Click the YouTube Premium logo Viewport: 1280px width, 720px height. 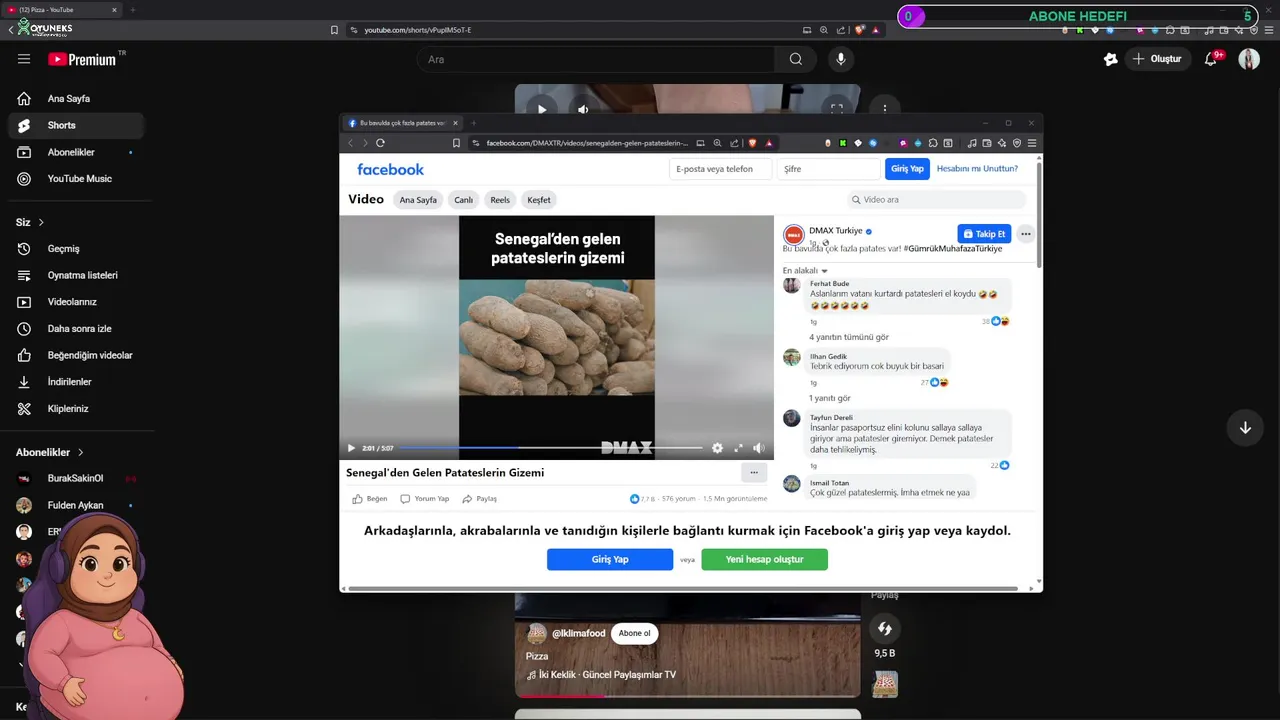[82, 59]
